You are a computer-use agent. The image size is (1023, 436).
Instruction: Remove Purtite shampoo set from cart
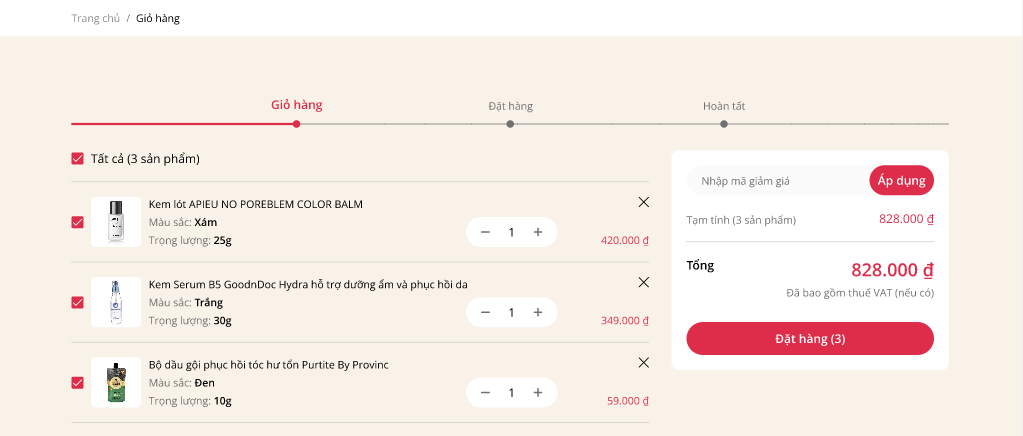click(x=643, y=362)
